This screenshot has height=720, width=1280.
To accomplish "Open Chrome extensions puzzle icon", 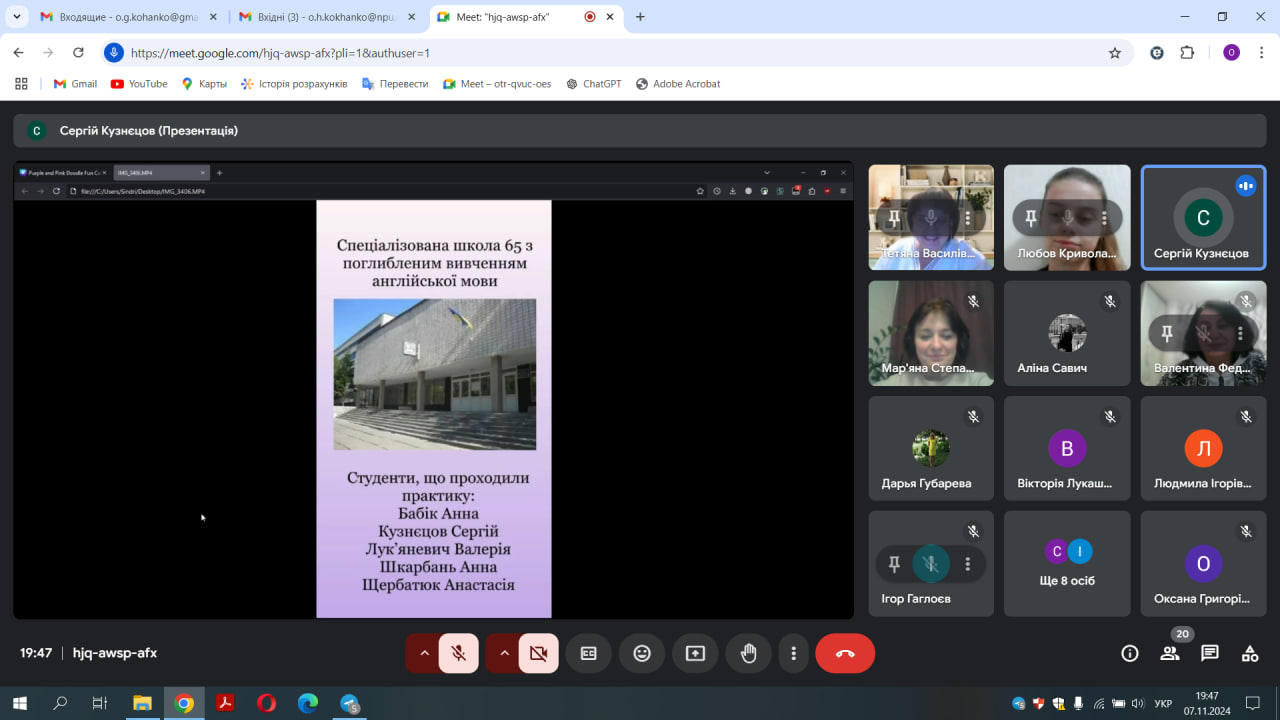I will pos(1188,53).
